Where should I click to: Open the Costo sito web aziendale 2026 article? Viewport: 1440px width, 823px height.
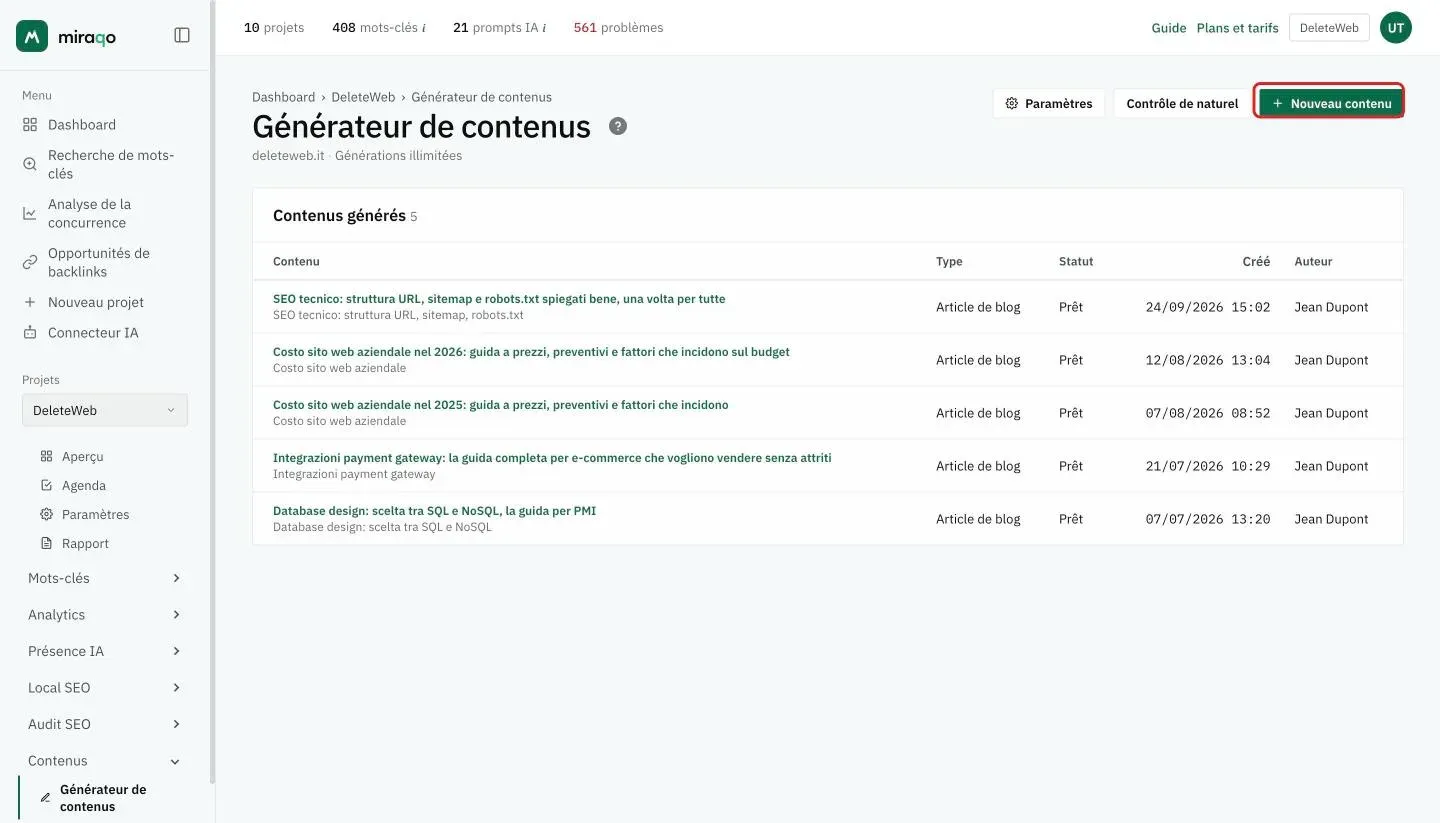click(x=531, y=352)
